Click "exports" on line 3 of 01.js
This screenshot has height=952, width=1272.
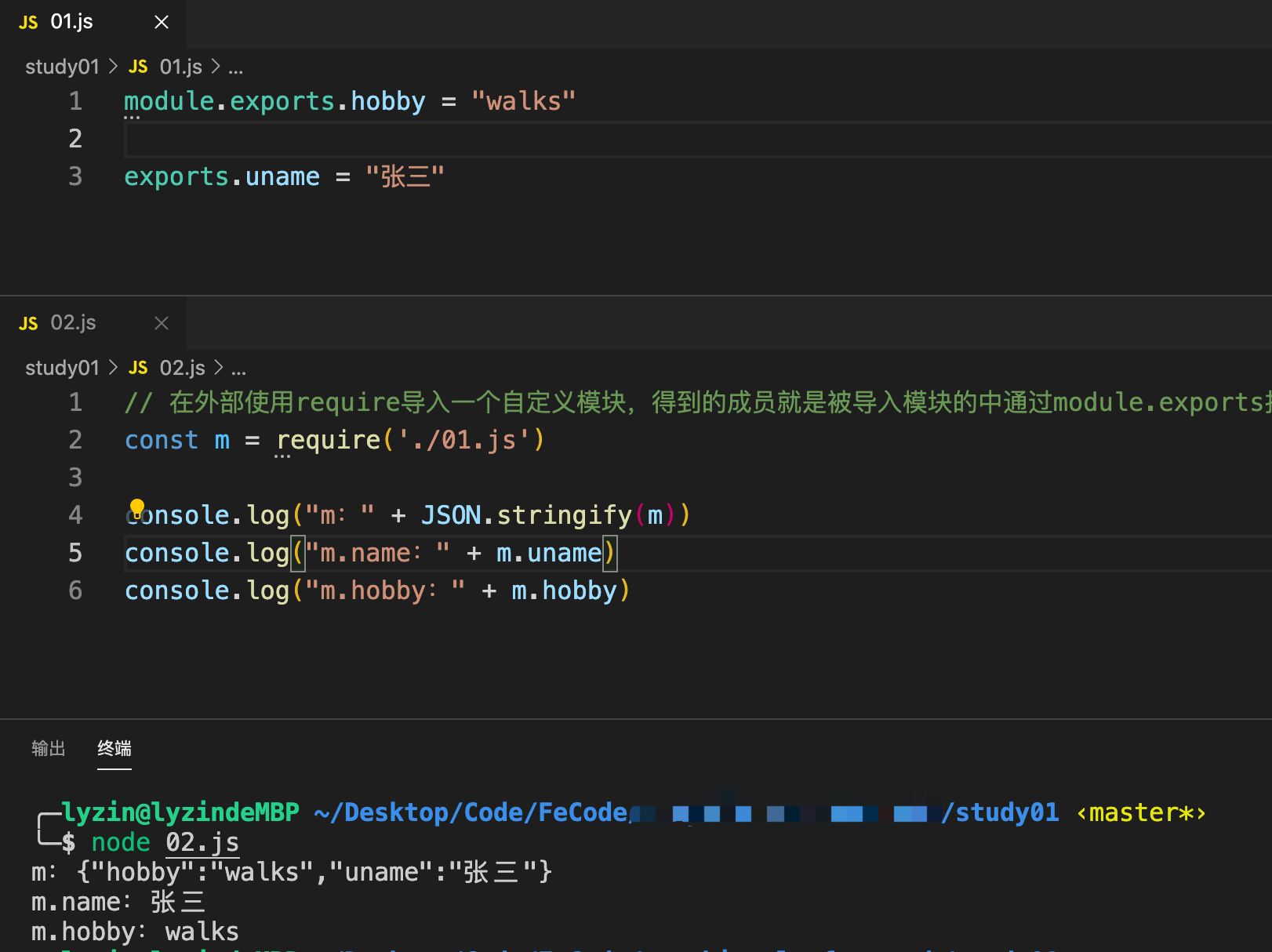176,176
